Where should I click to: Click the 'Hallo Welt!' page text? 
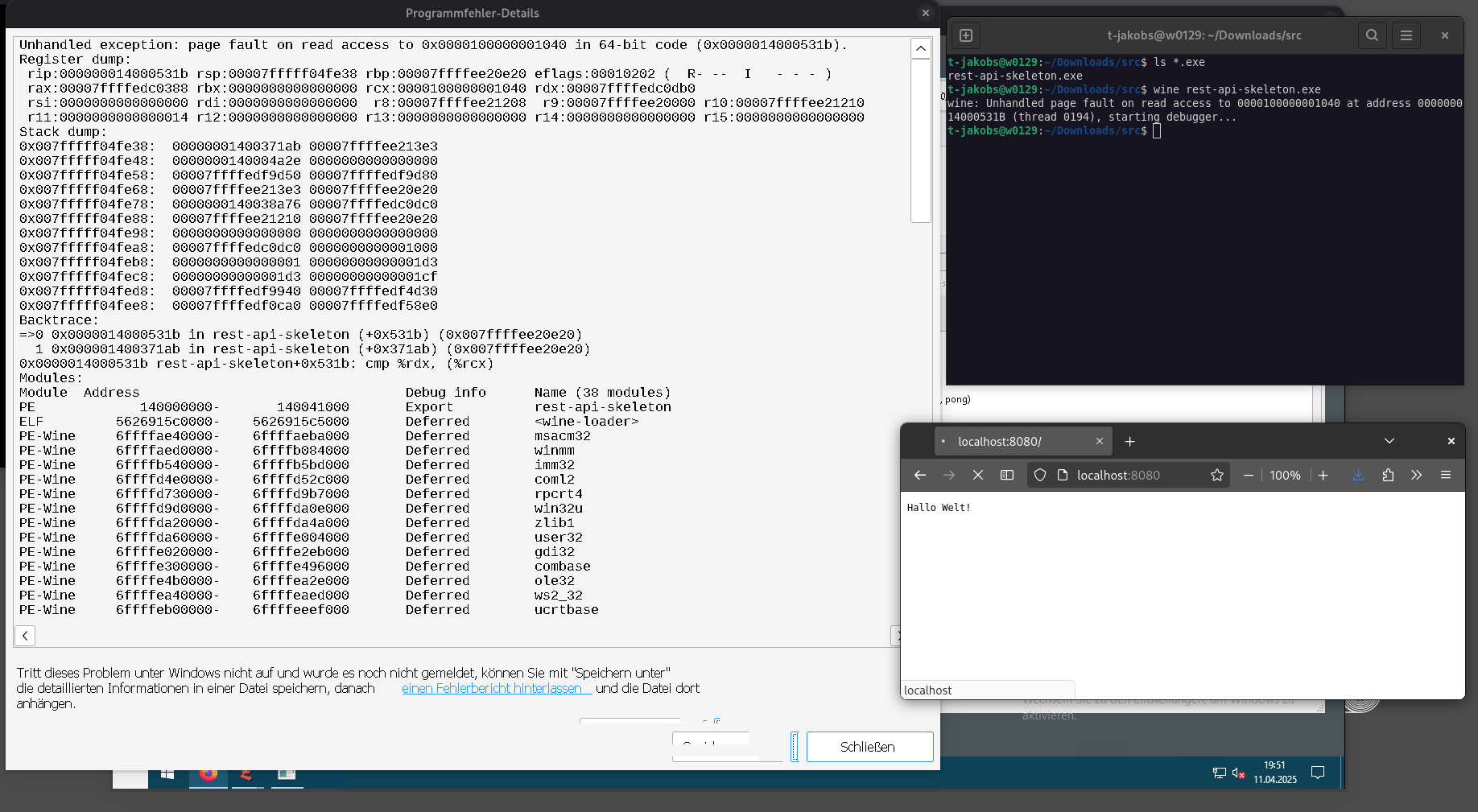point(939,508)
